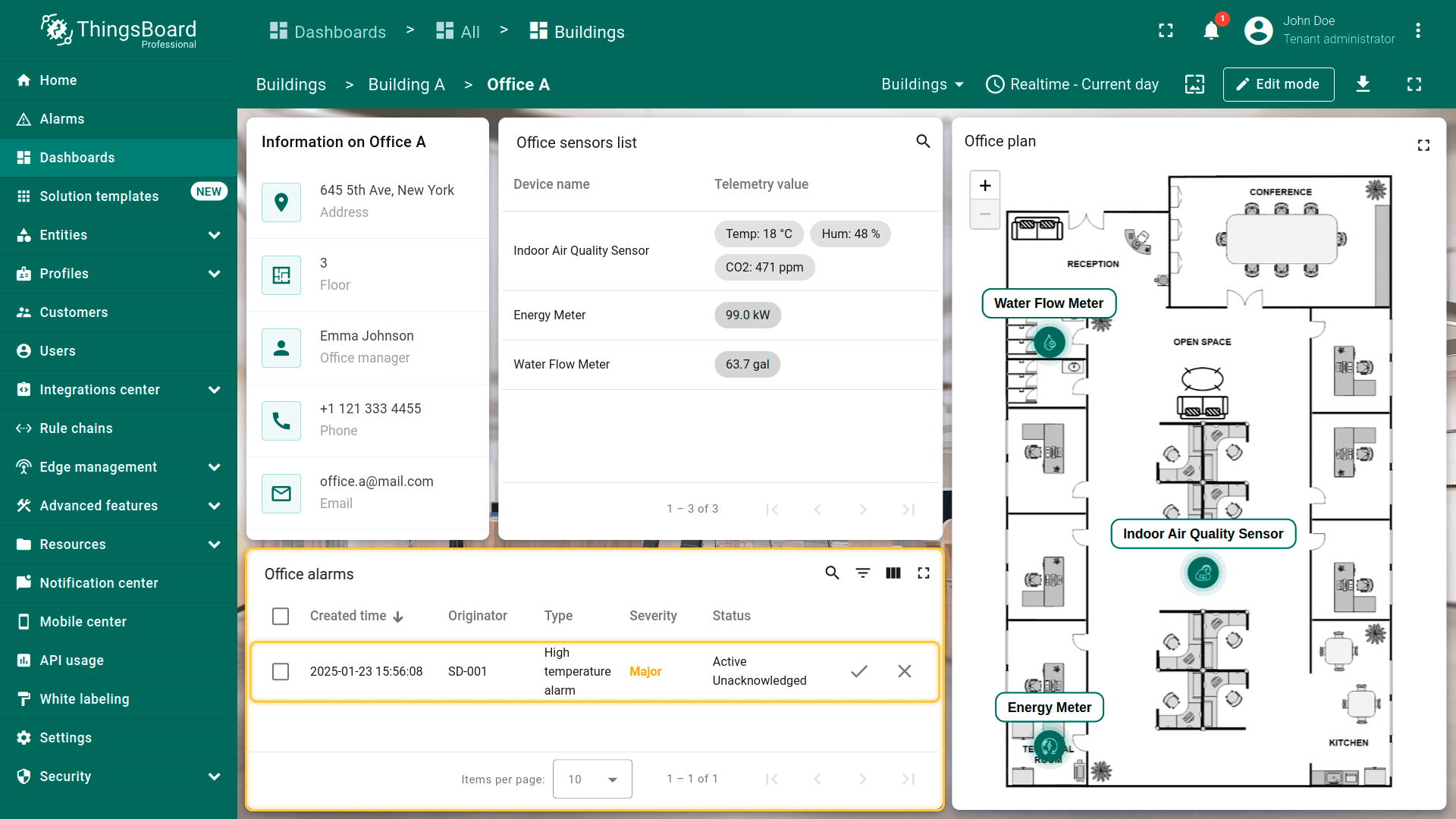Viewport: 1456px width, 819px height.
Task: Click the notifications bell icon
Action: (x=1211, y=31)
